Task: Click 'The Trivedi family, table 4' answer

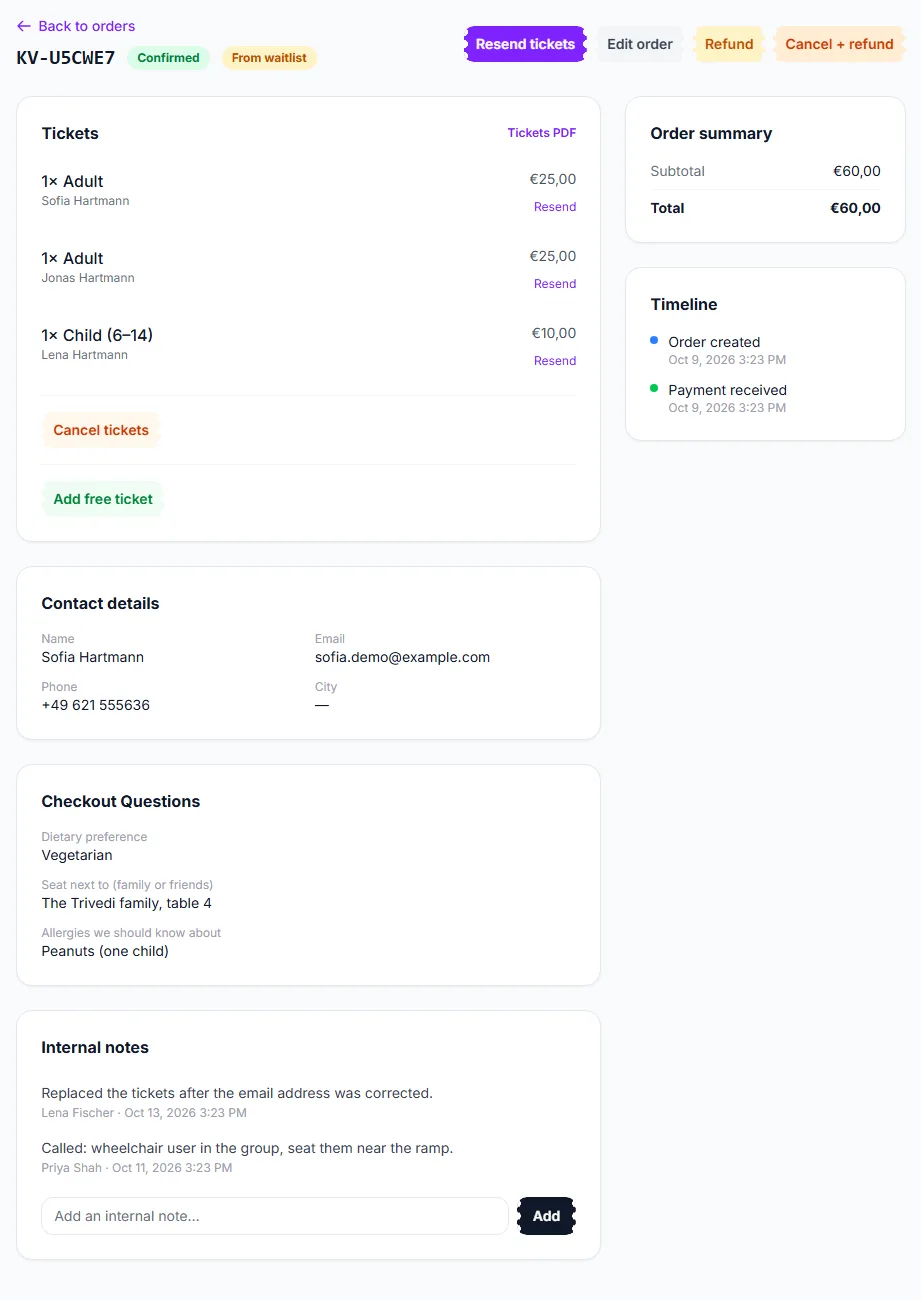Action: (127, 903)
